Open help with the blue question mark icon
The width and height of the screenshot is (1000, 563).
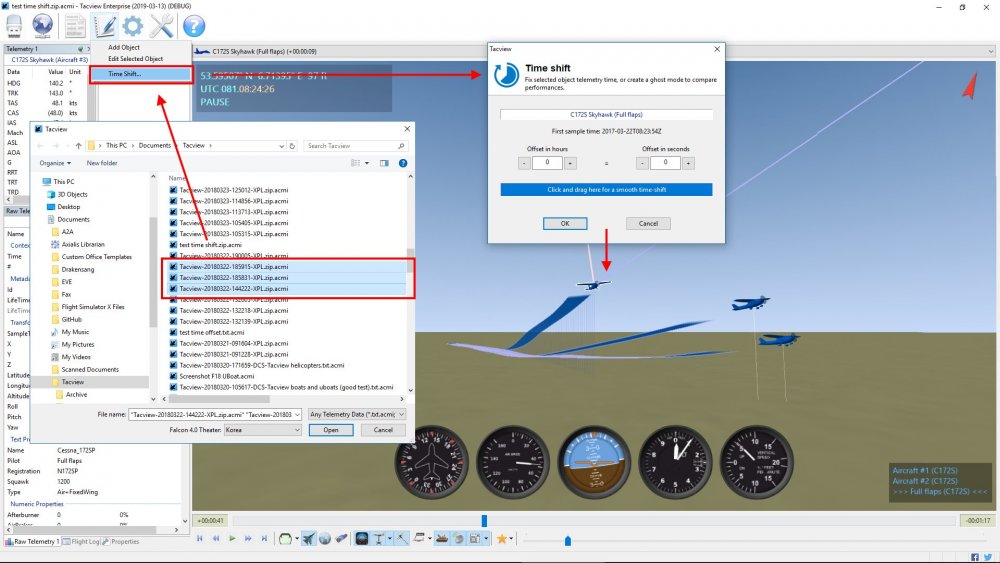(193, 26)
